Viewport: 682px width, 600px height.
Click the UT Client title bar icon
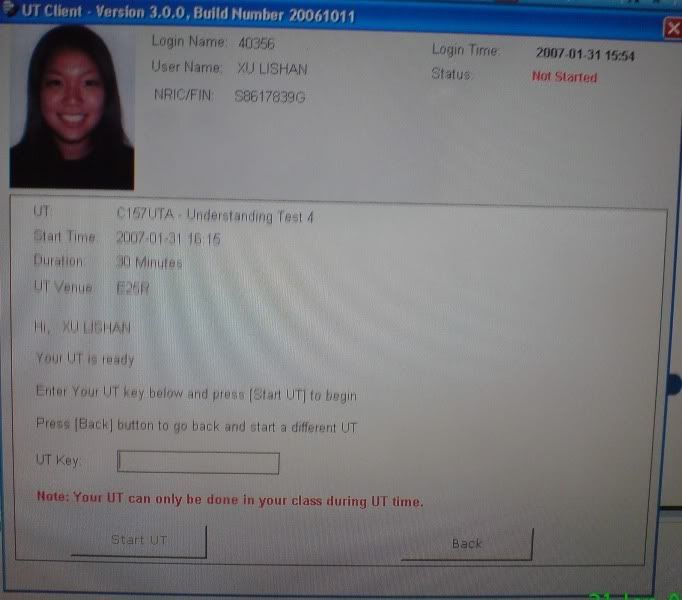click(9, 8)
